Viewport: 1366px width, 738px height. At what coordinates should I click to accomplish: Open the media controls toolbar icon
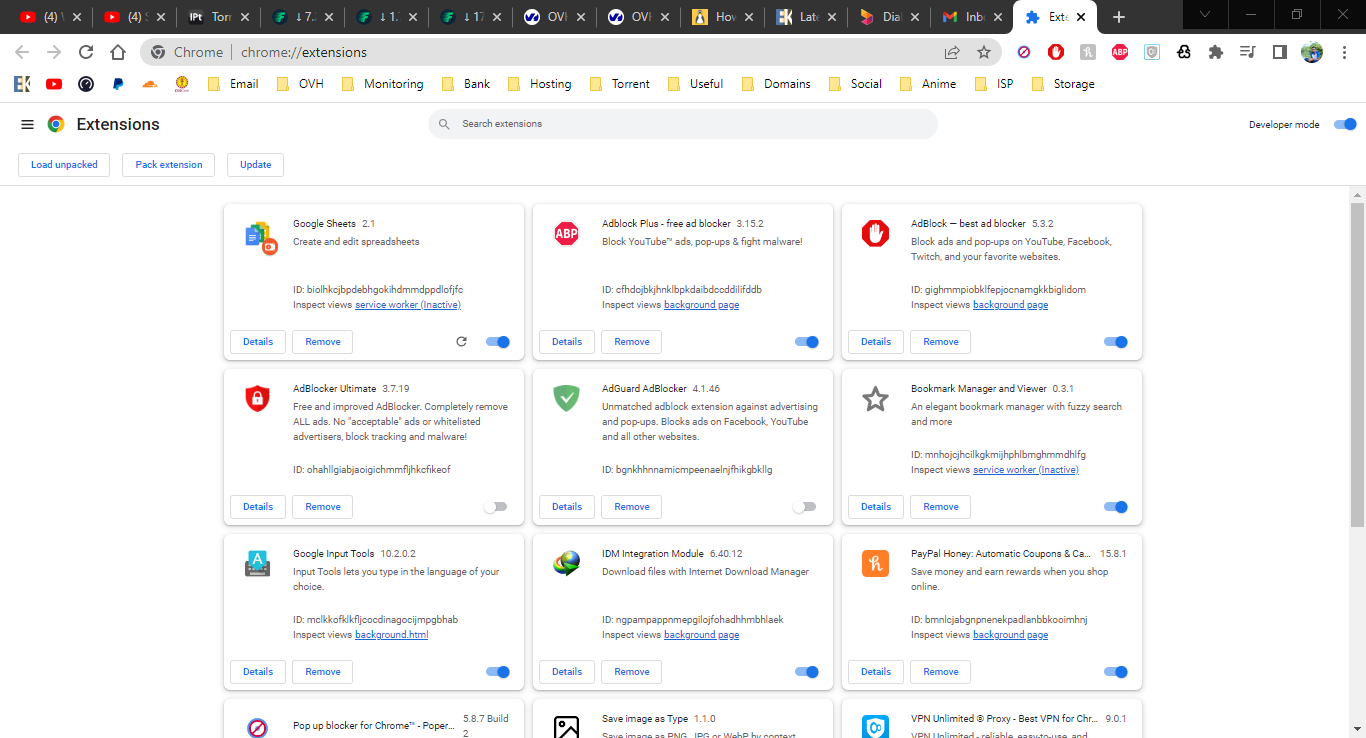click(x=1247, y=52)
